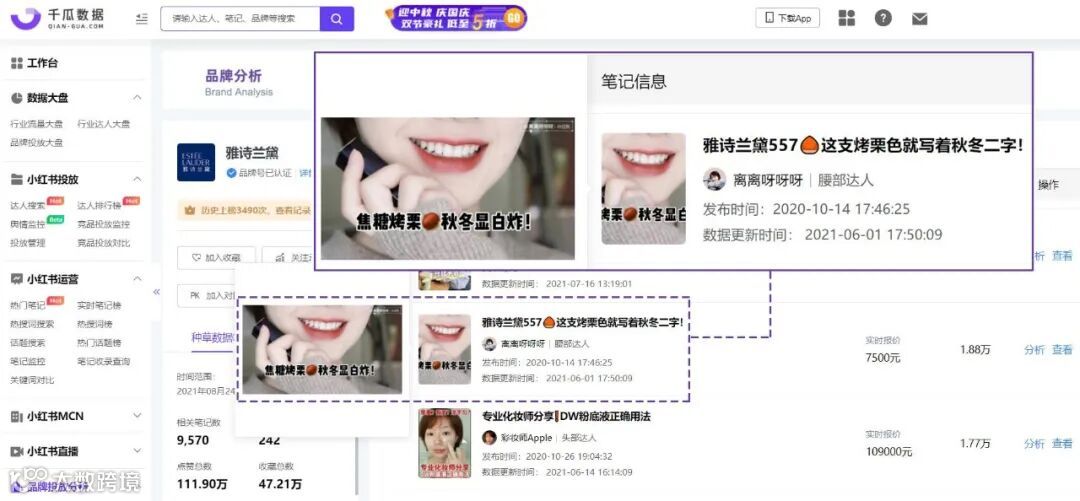
Task: Click the 千瓜数据 logo
Action: coord(58,18)
